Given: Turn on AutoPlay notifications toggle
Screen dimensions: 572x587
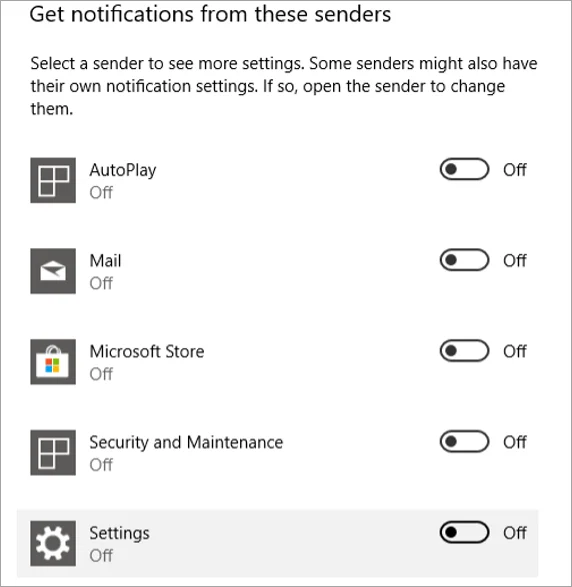Looking at the screenshot, I should pyautogui.click(x=464, y=169).
